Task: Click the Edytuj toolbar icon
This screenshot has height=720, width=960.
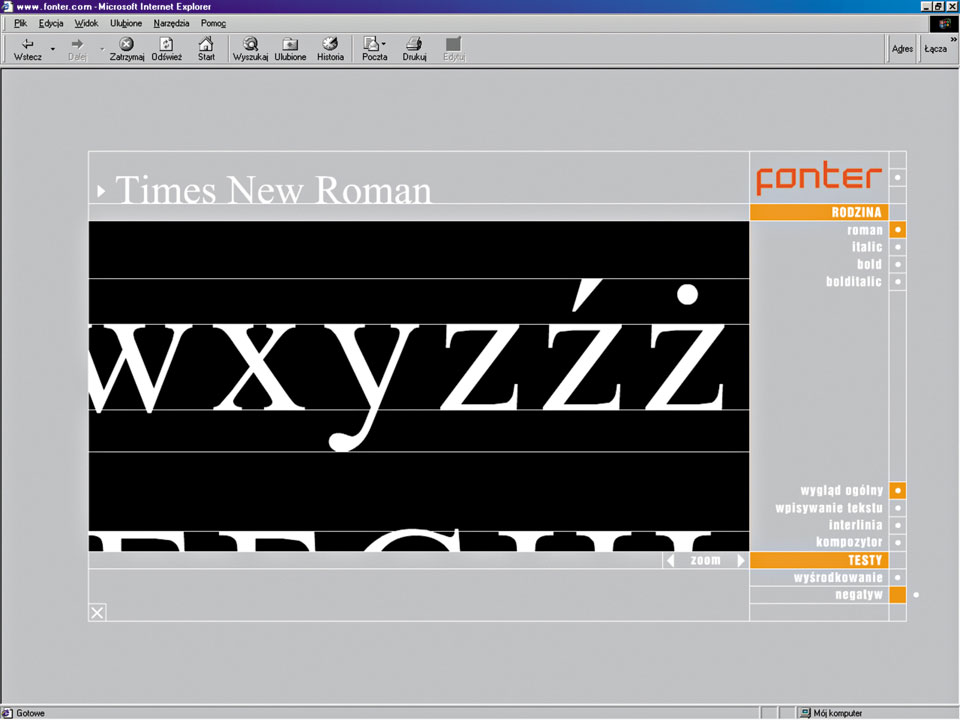Action: (x=453, y=43)
